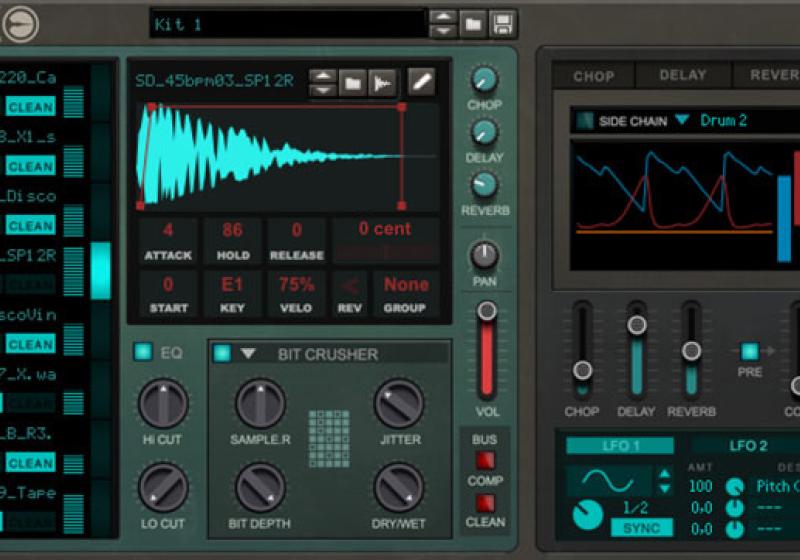Viewport: 800px width, 560px height.
Task: Select the Hold value 86
Action: pyautogui.click(x=232, y=230)
